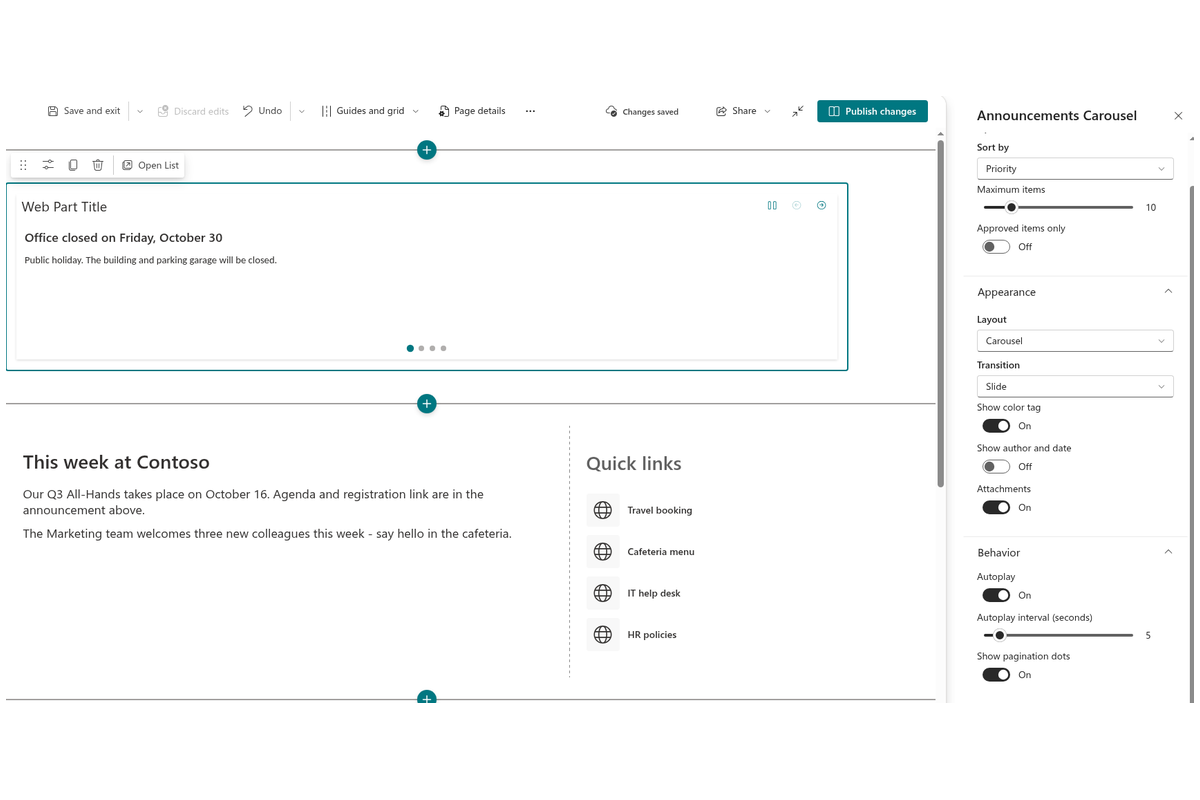
Task: Adjust the Maximum items slider
Action: pyautogui.click(x=1058, y=207)
